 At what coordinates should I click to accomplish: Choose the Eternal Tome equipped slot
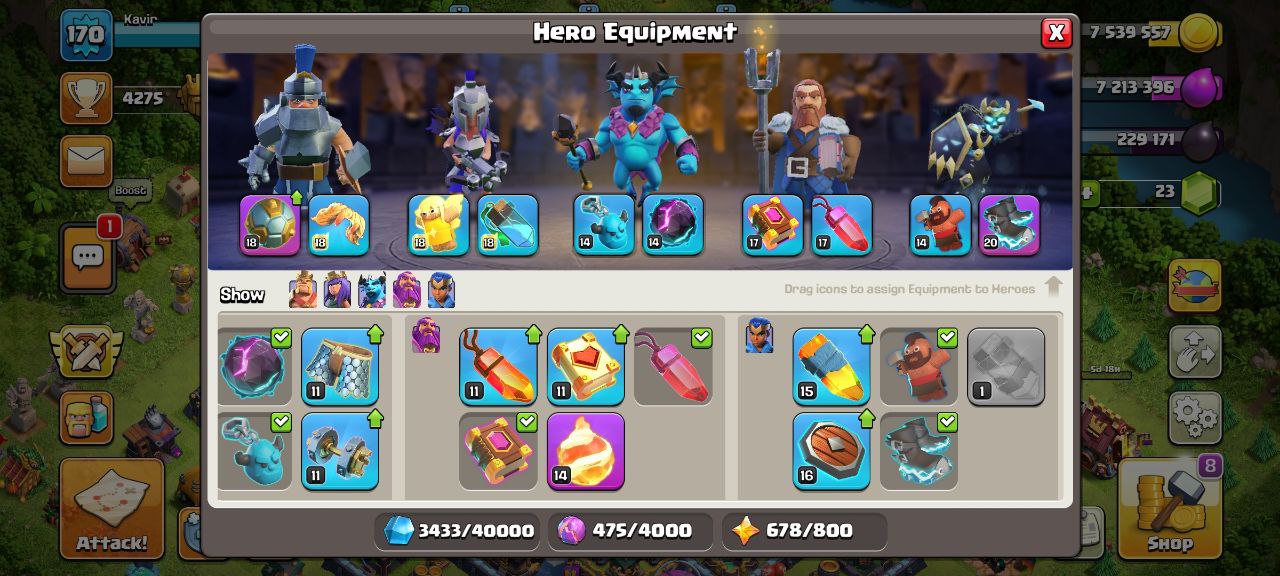[x=773, y=225]
